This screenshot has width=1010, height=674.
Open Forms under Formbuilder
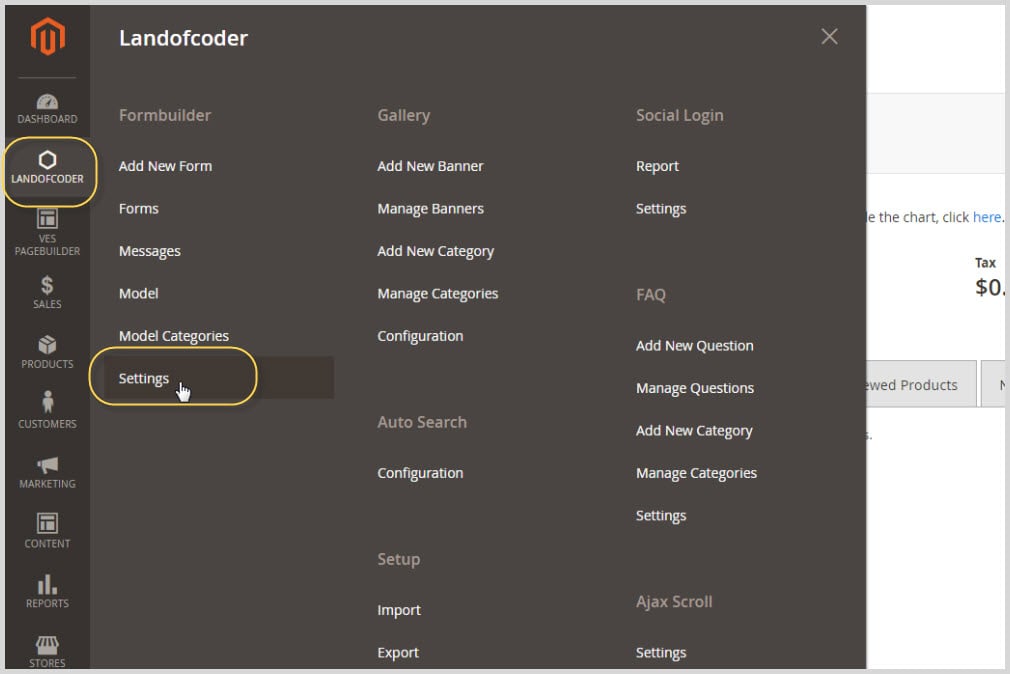point(138,208)
